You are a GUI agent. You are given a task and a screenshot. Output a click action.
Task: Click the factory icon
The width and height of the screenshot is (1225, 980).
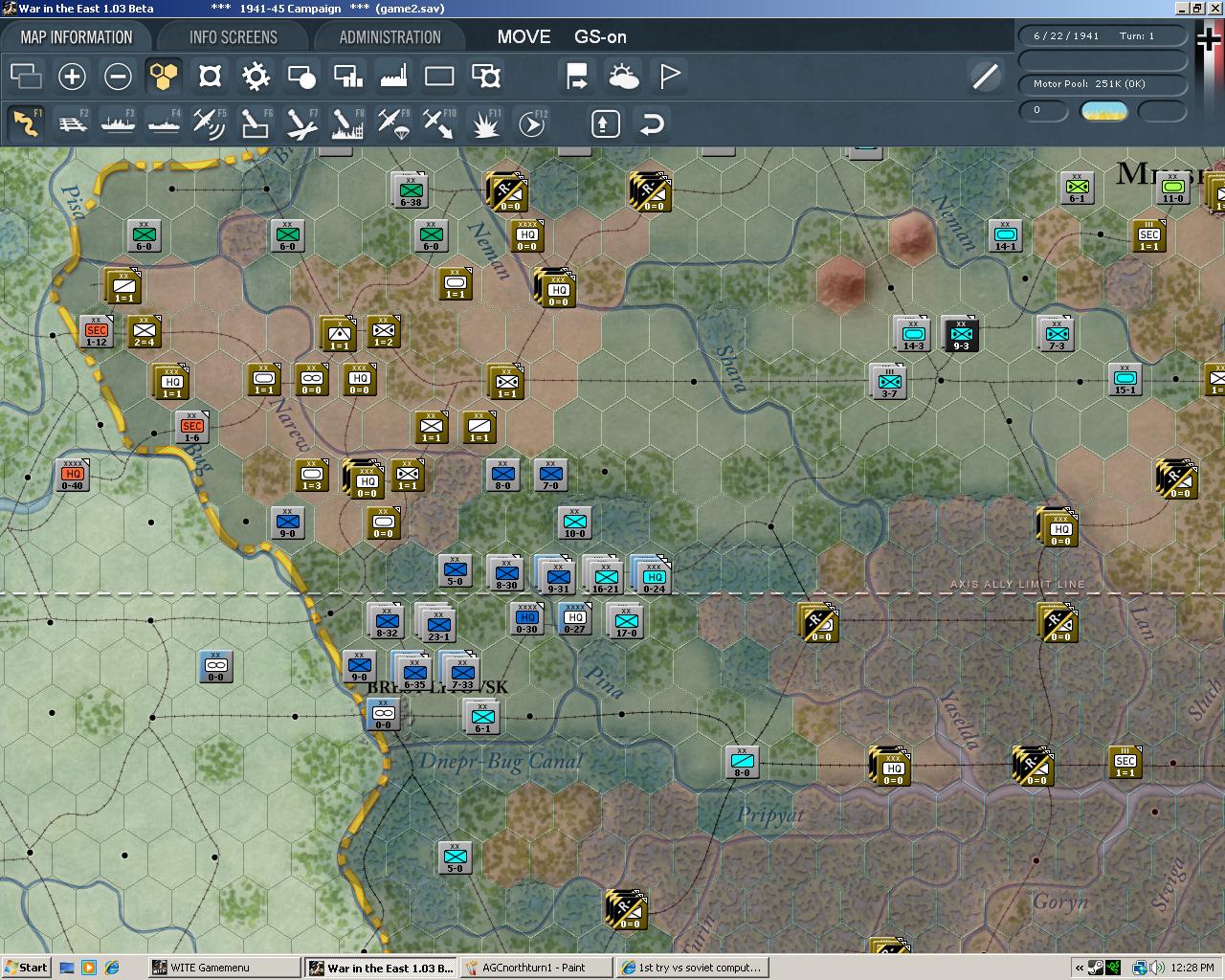tap(393, 76)
